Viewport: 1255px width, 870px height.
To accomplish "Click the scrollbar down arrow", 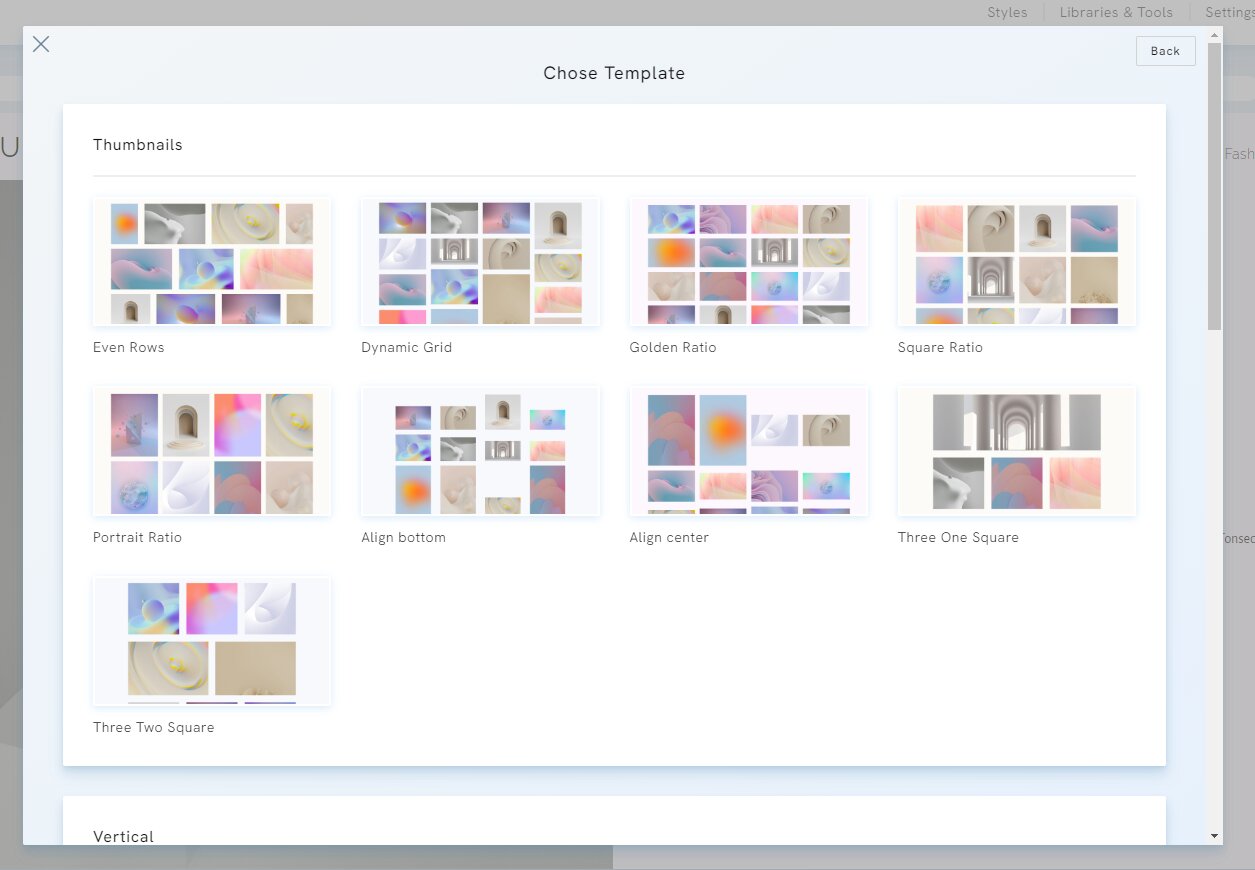I will tap(1215, 836).
